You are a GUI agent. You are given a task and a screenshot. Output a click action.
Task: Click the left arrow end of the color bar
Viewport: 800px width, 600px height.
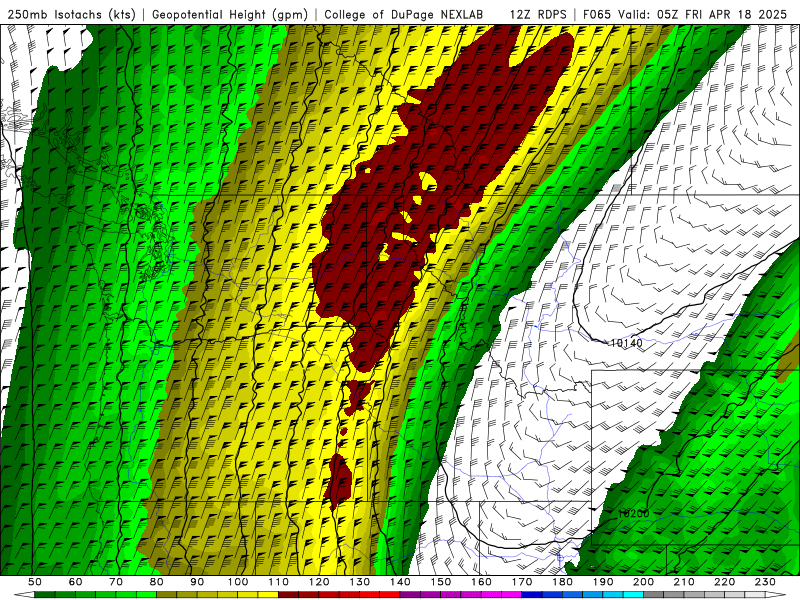[24, 595]
